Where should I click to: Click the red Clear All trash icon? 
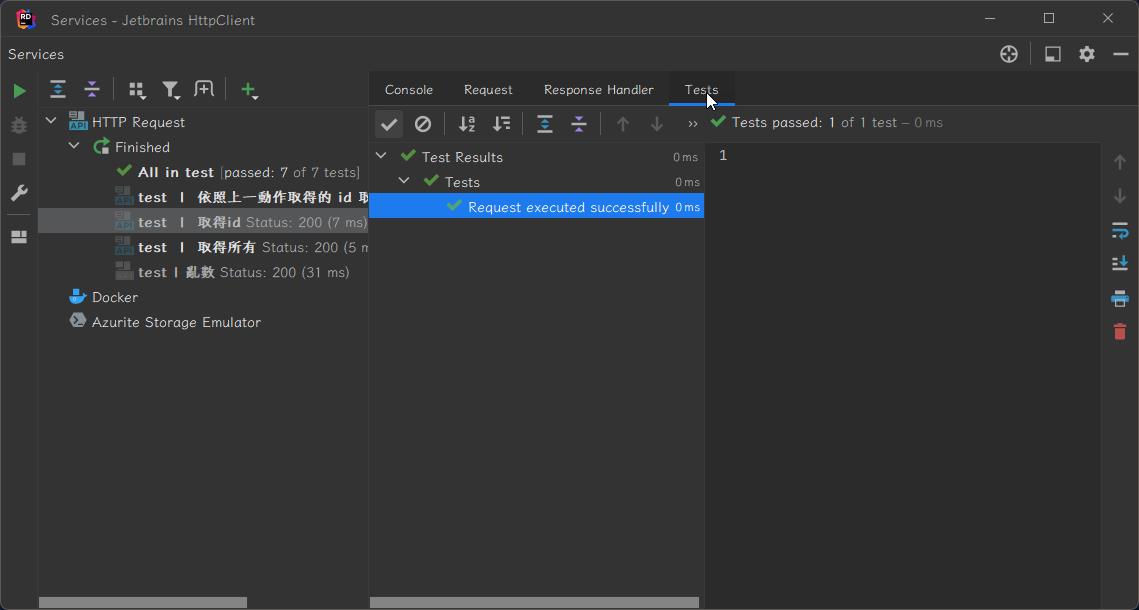pyautogui.click(x=1119, y=332)
